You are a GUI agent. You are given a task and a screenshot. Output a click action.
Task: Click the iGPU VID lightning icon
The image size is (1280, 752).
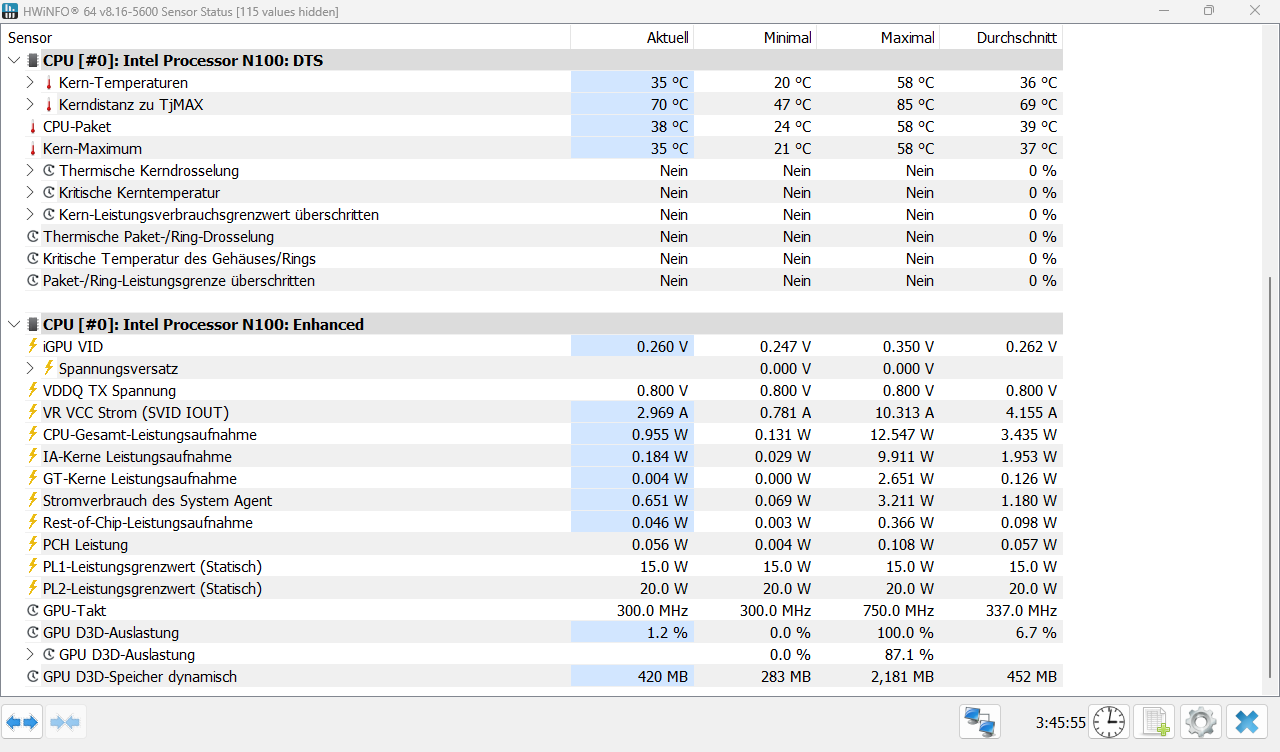click(x=33, y=347)
